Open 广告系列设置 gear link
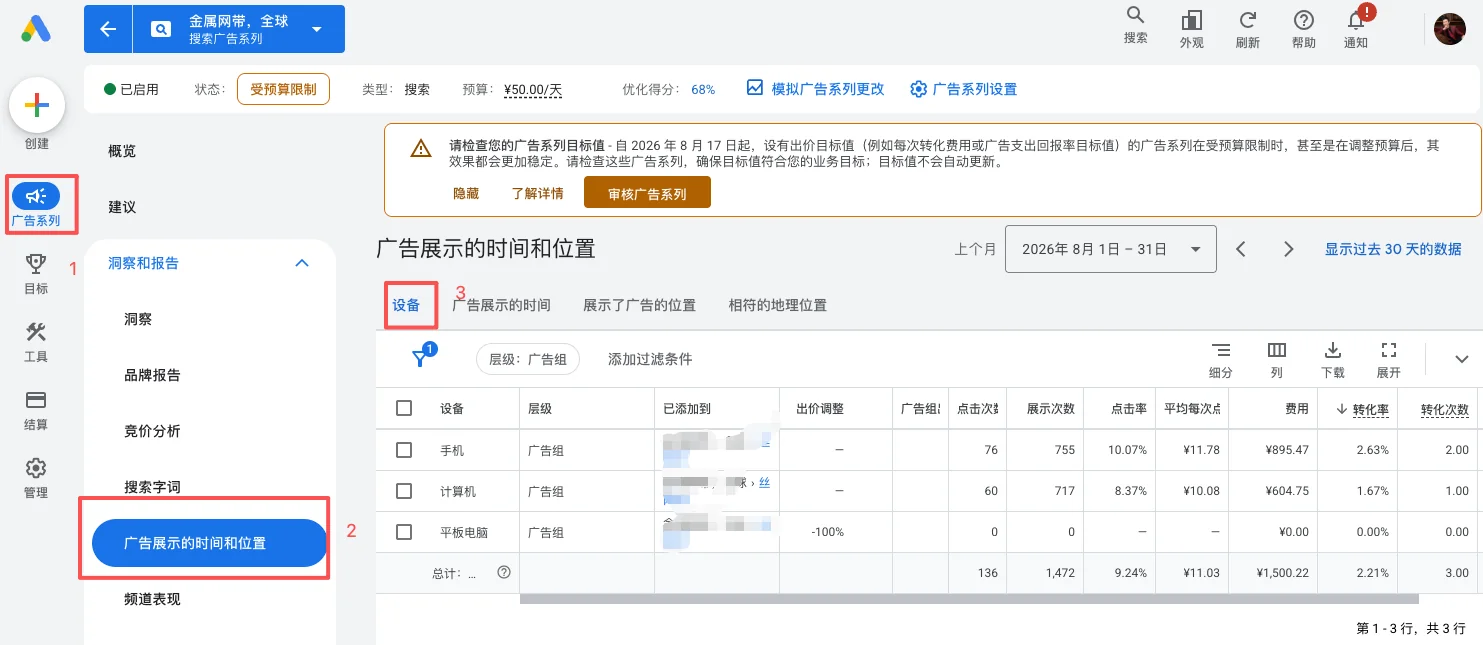 click(964, 89)
